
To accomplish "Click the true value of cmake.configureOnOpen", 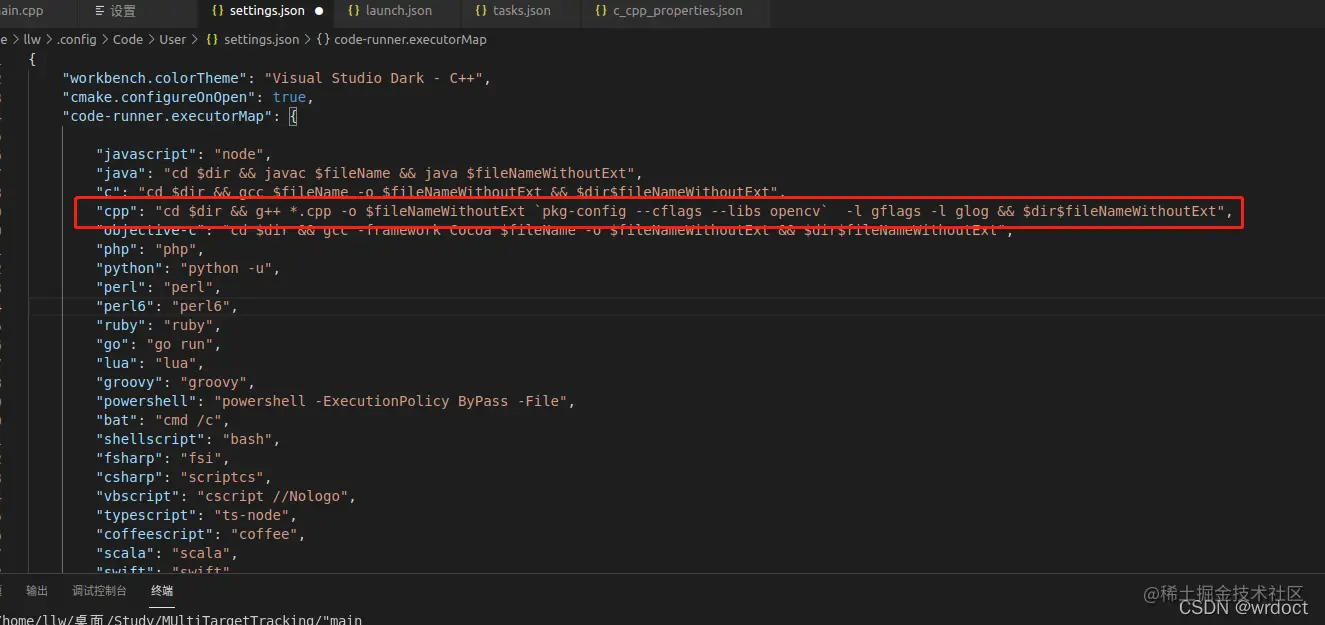I will (290, 97).
